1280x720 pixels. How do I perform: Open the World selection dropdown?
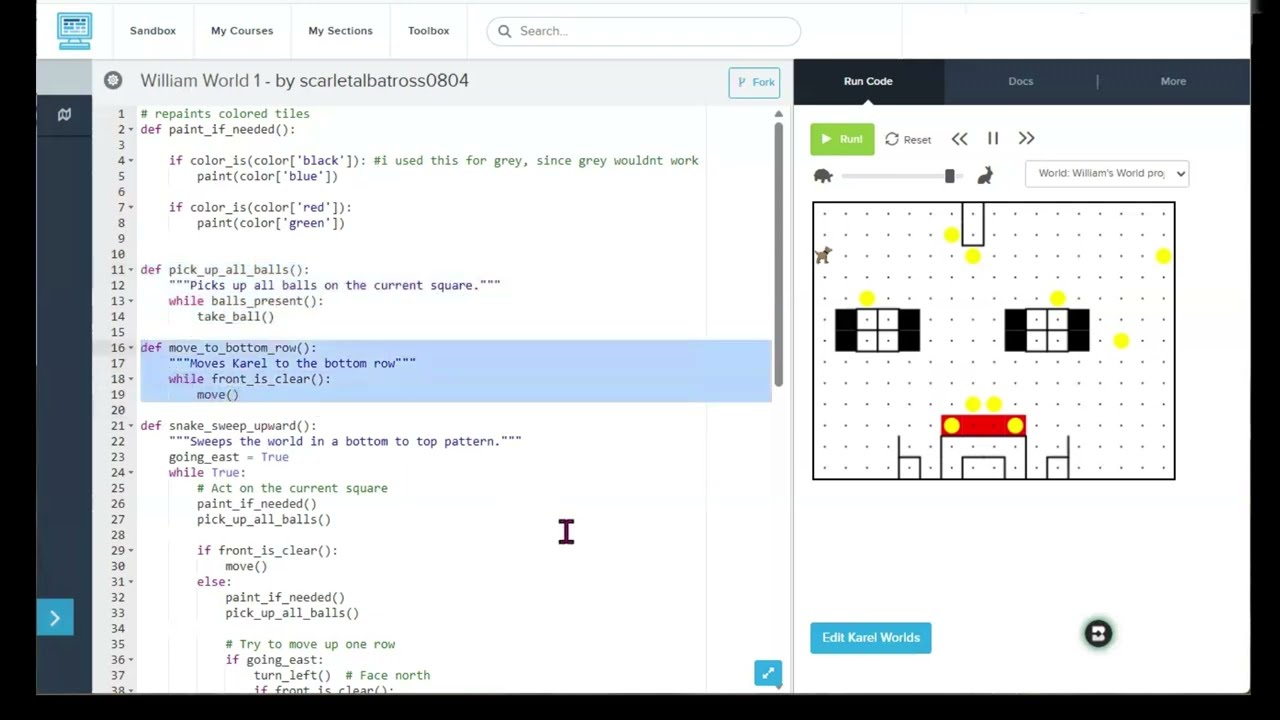1107,173
